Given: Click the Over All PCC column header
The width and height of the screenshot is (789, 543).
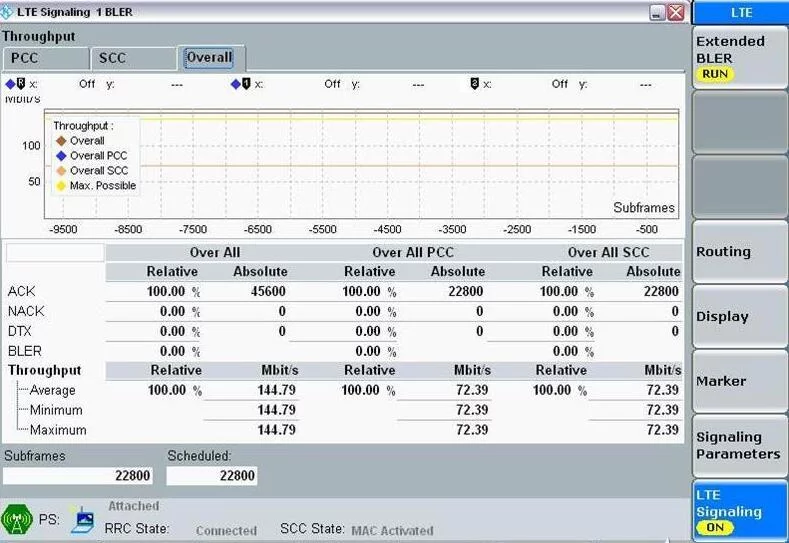Looking at the screenshot, I should [413, 253].
